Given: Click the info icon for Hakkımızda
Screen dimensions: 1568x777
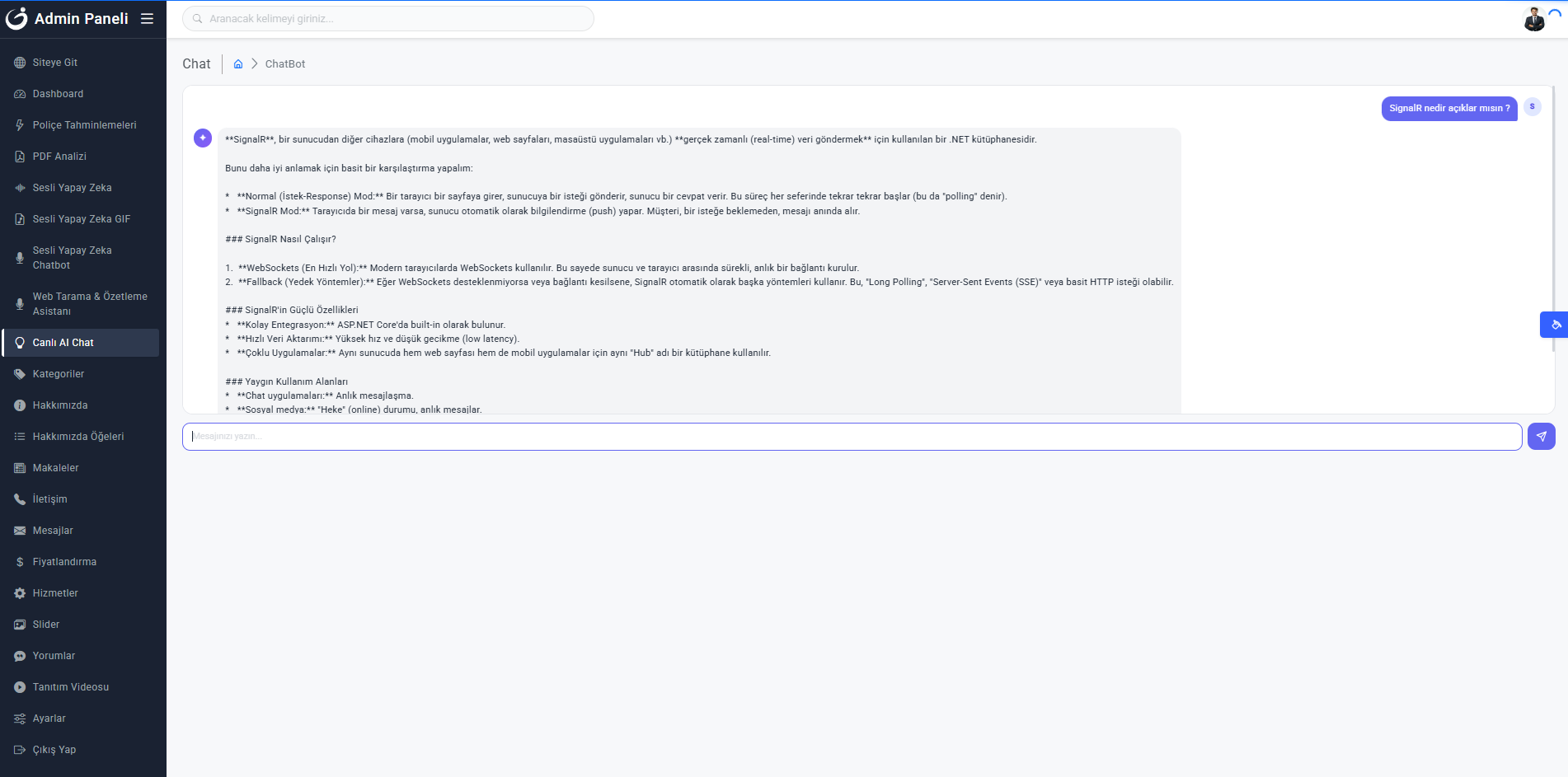Looking at the screenshot, I should [x=20, y=405].
